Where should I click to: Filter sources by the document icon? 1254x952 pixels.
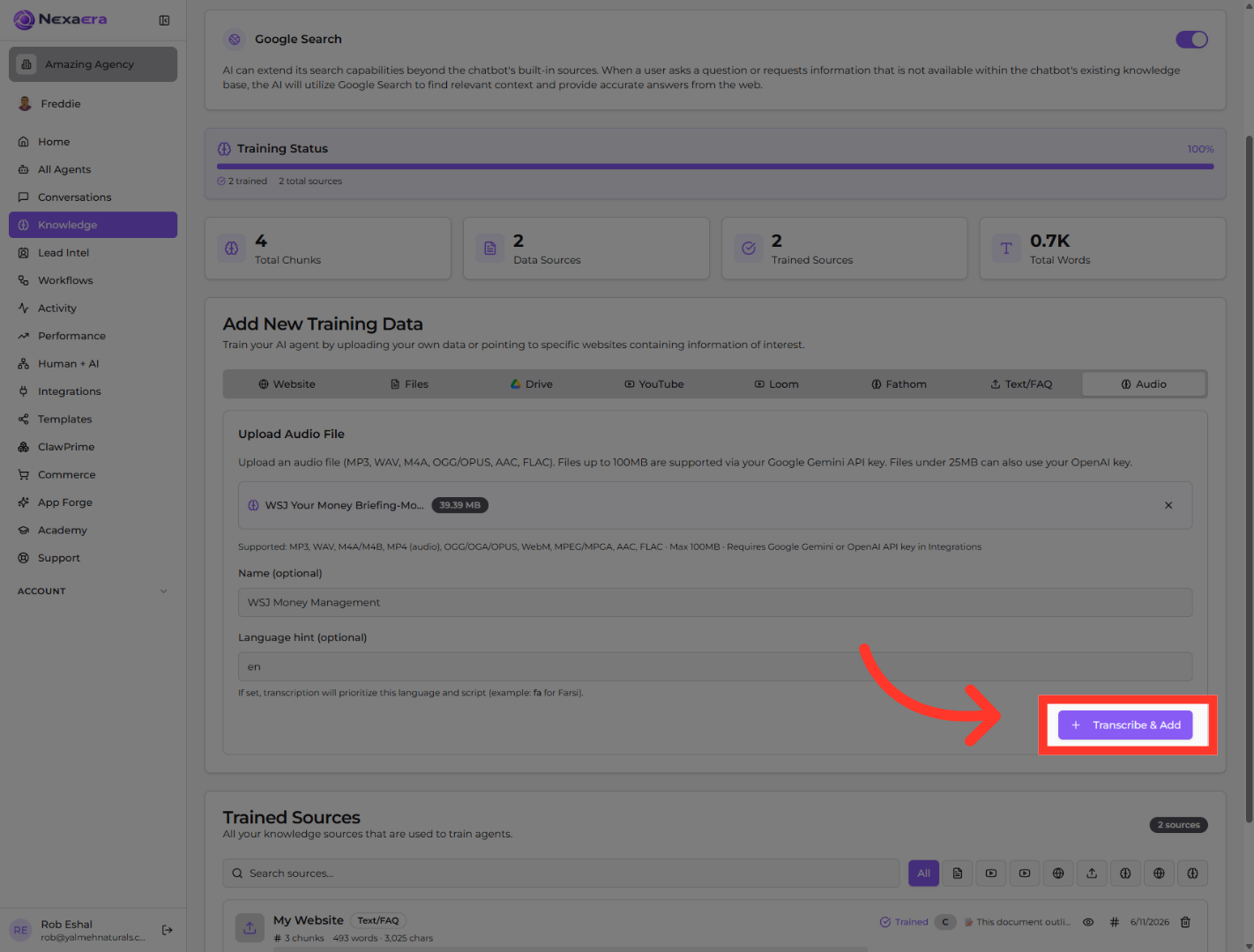(958, 874)
